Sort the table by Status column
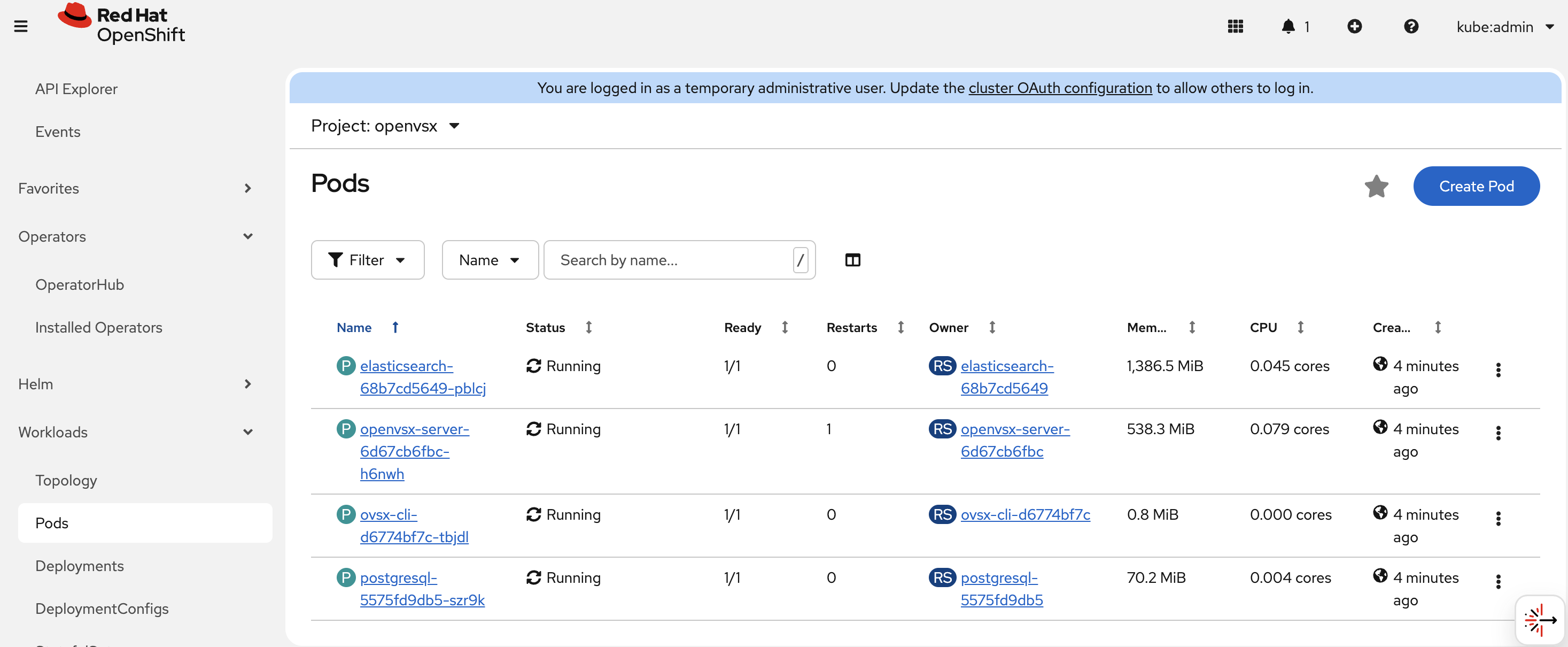Screen dimensions: 1568x647 click(588, 328)
